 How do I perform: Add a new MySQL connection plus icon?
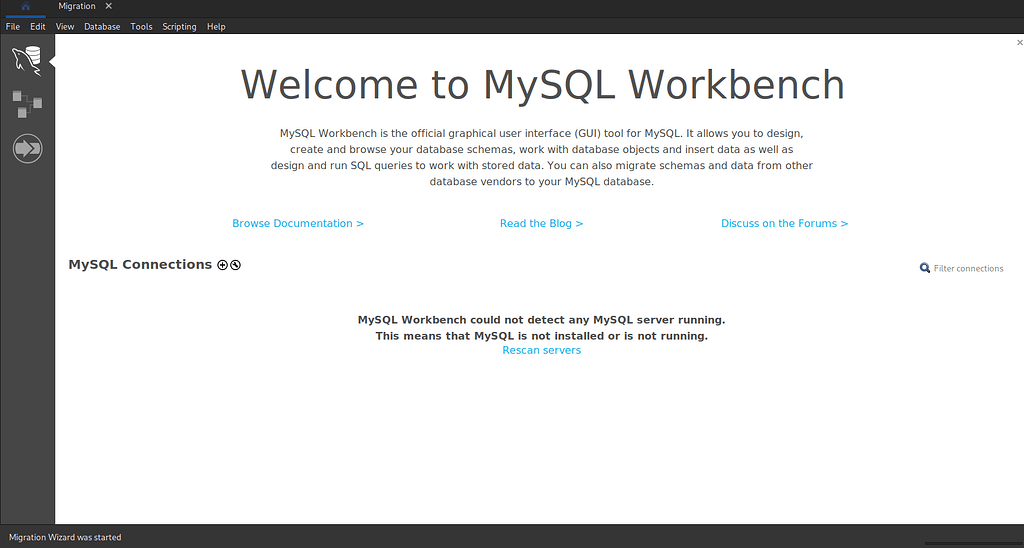222,265
